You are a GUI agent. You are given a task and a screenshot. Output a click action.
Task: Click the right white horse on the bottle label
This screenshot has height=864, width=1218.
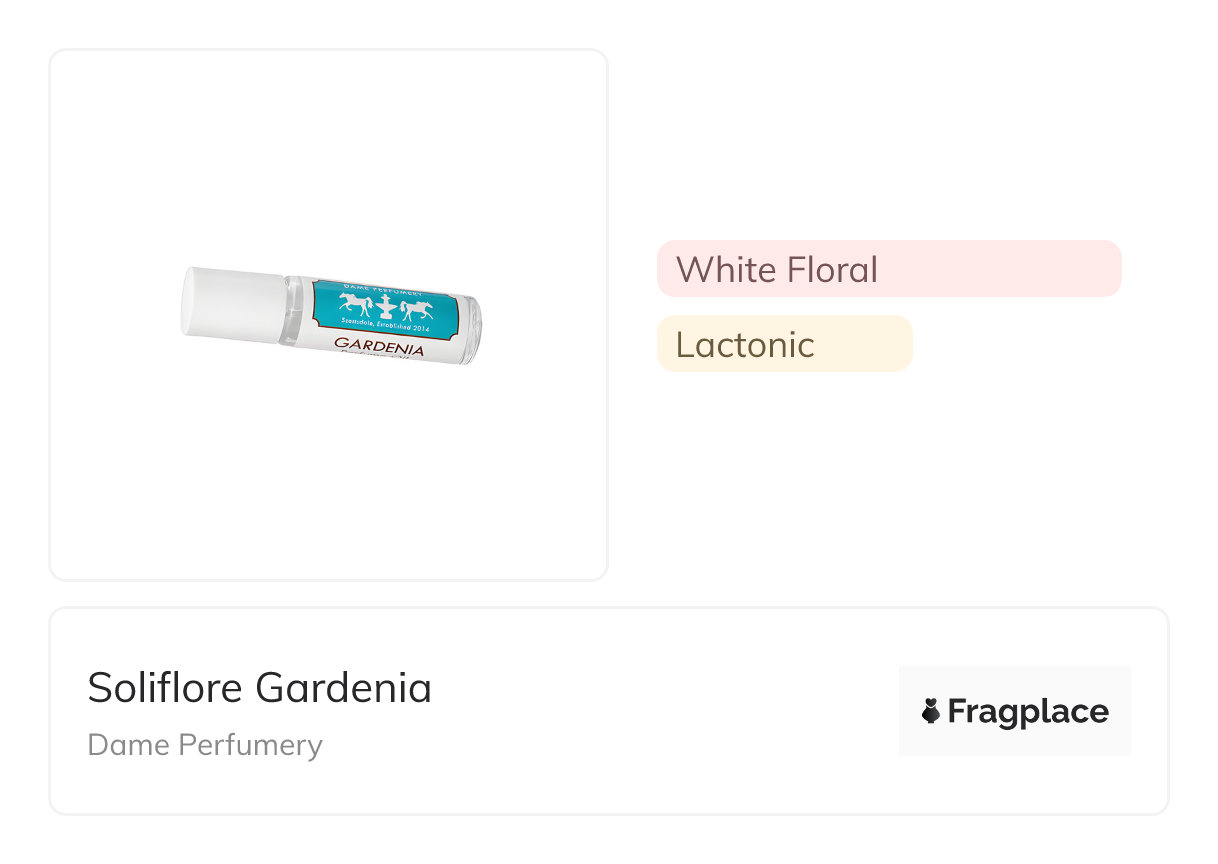click(415, 310)
